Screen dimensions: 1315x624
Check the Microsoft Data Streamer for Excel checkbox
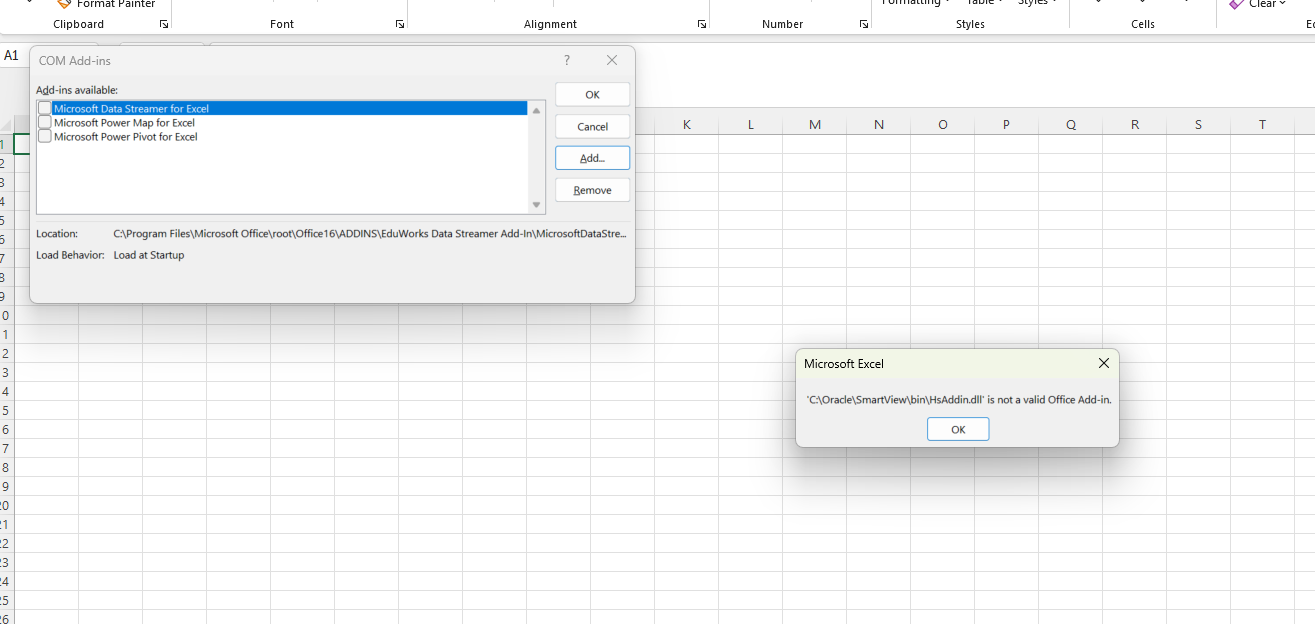[45, 108]
